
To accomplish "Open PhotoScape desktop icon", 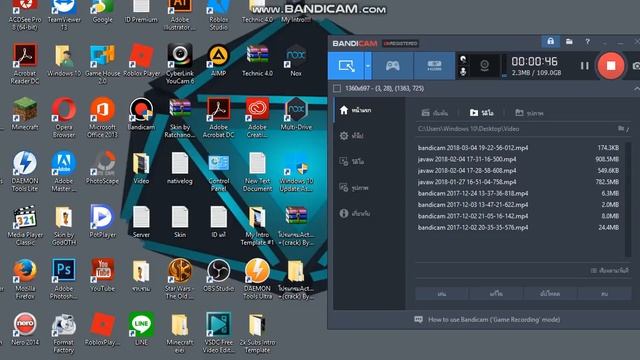I will [x=102, y=168].
